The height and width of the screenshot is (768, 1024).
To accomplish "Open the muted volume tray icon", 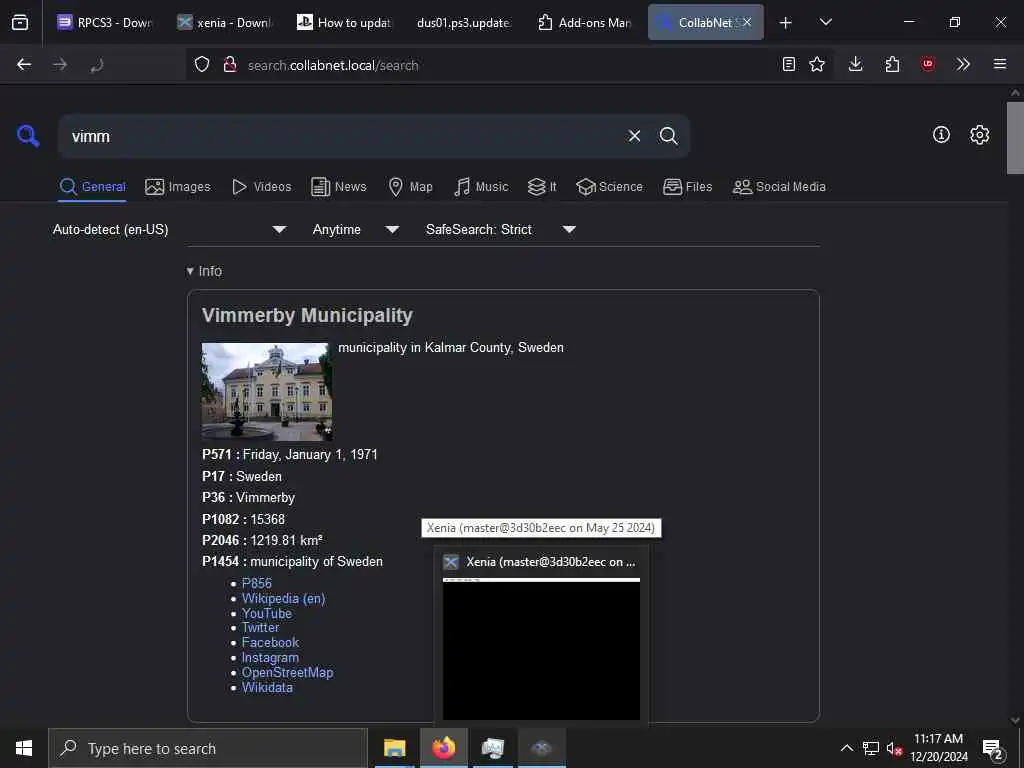I will (894, 748).
